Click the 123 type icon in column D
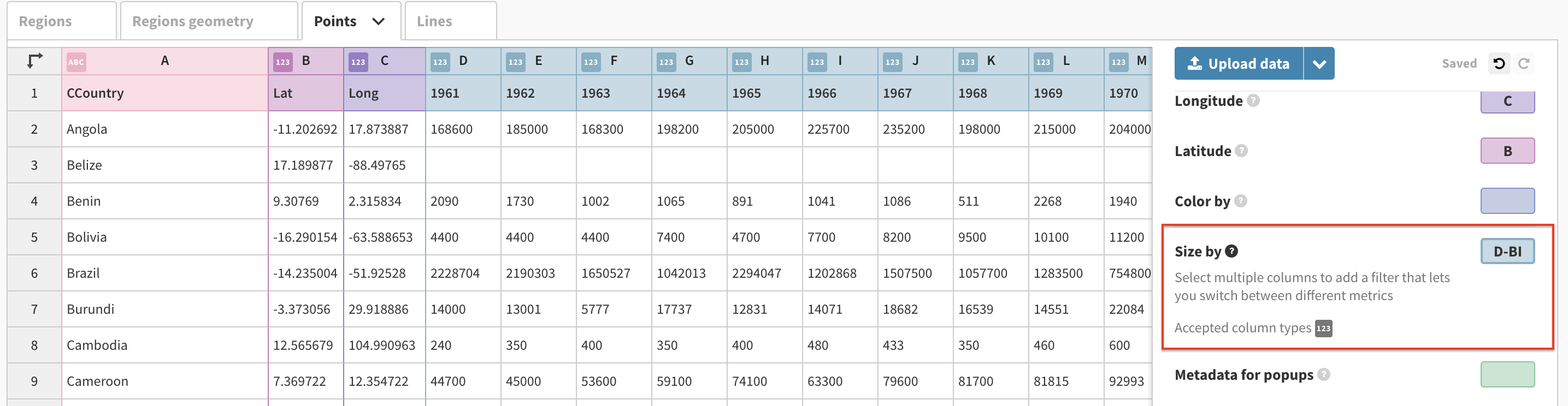Viewport: 1568px width, 406px height. [440, 62]
